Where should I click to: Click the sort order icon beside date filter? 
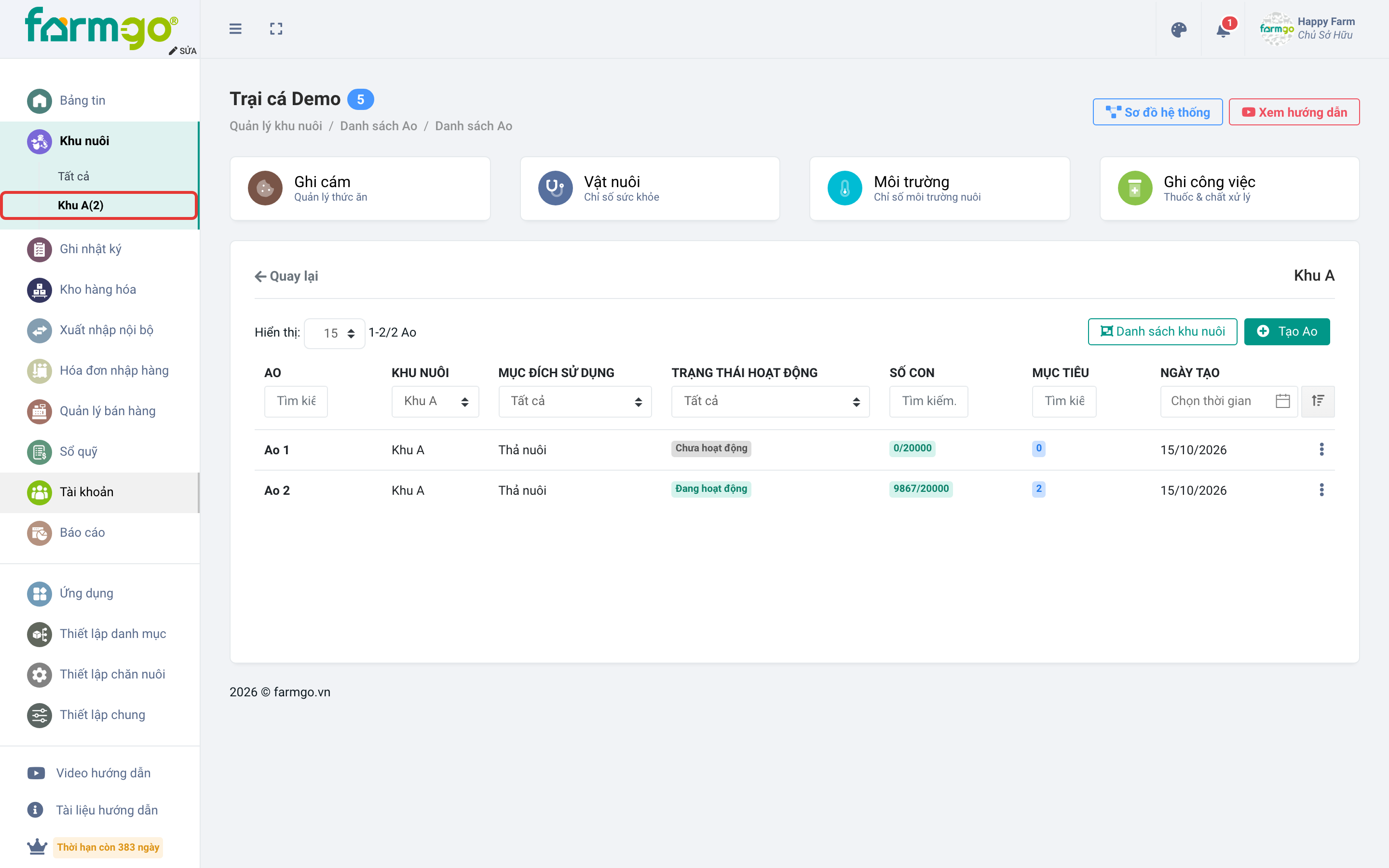point(1318,401)
